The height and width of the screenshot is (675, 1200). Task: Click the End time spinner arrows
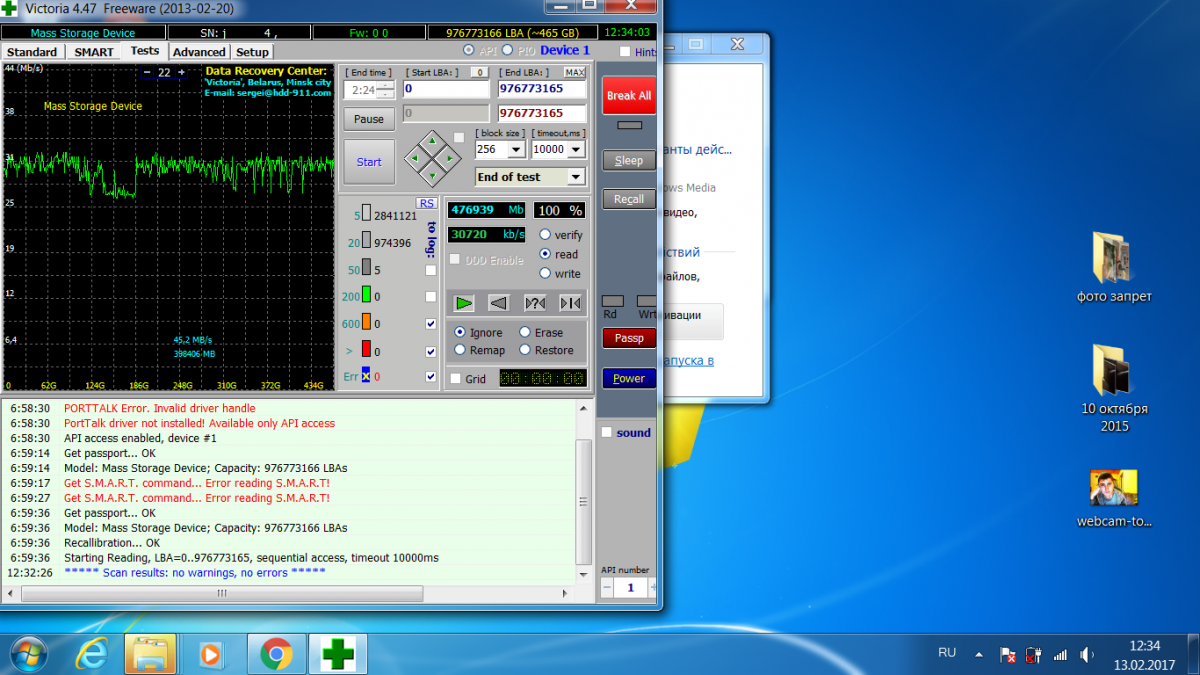386,90
